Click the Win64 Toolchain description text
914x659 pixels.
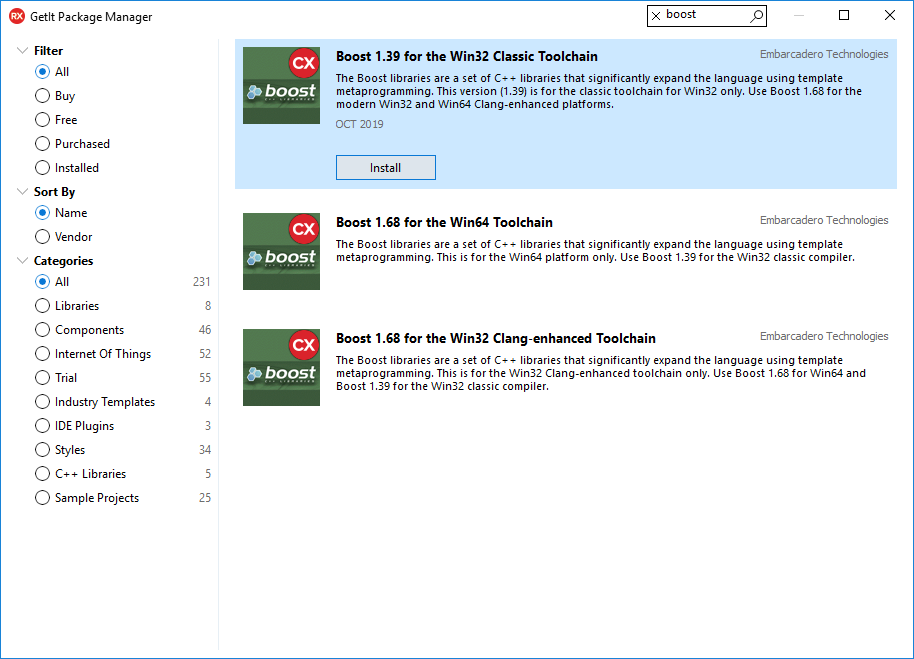click(595, 251)
